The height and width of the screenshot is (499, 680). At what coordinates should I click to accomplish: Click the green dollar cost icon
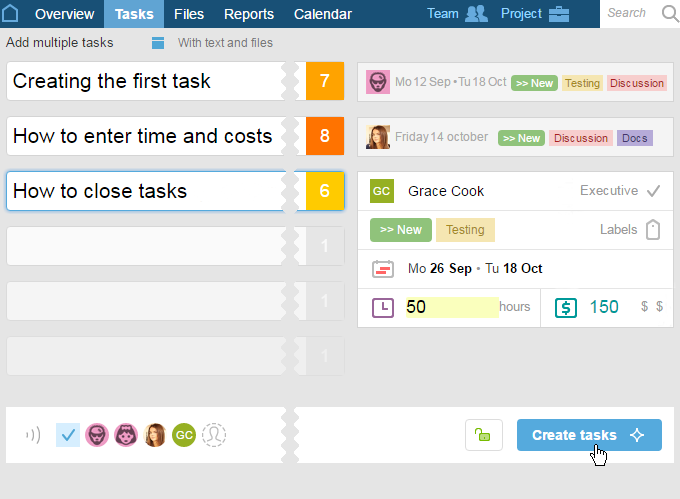tap(566, 307)
